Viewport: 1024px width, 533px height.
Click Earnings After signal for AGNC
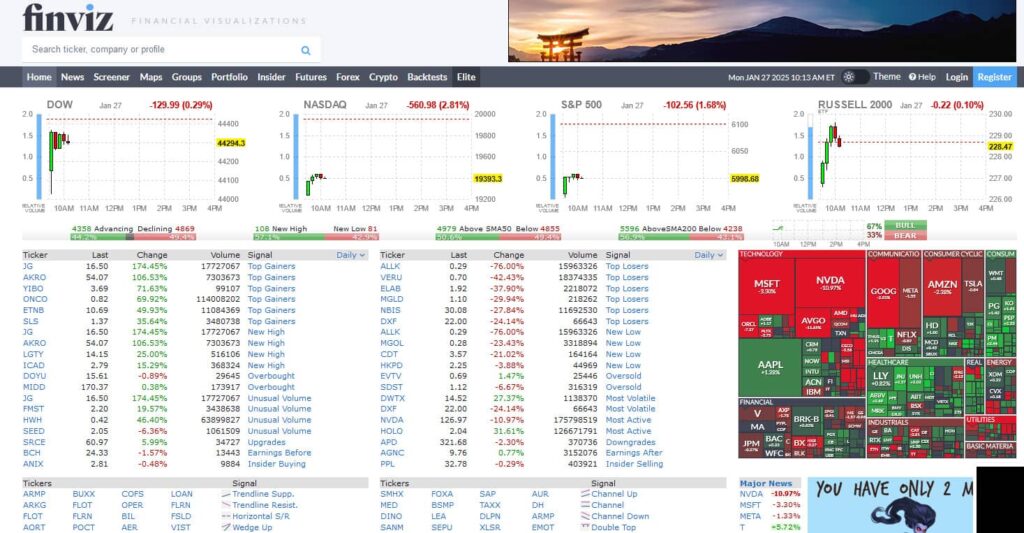click(633, 453)
